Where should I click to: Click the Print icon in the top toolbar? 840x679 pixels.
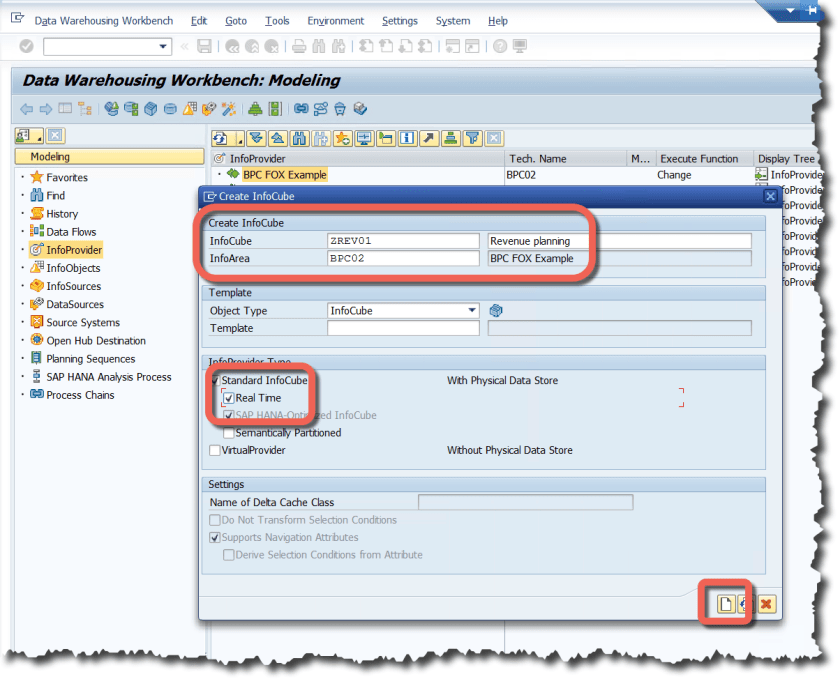(x=298, y=46)
